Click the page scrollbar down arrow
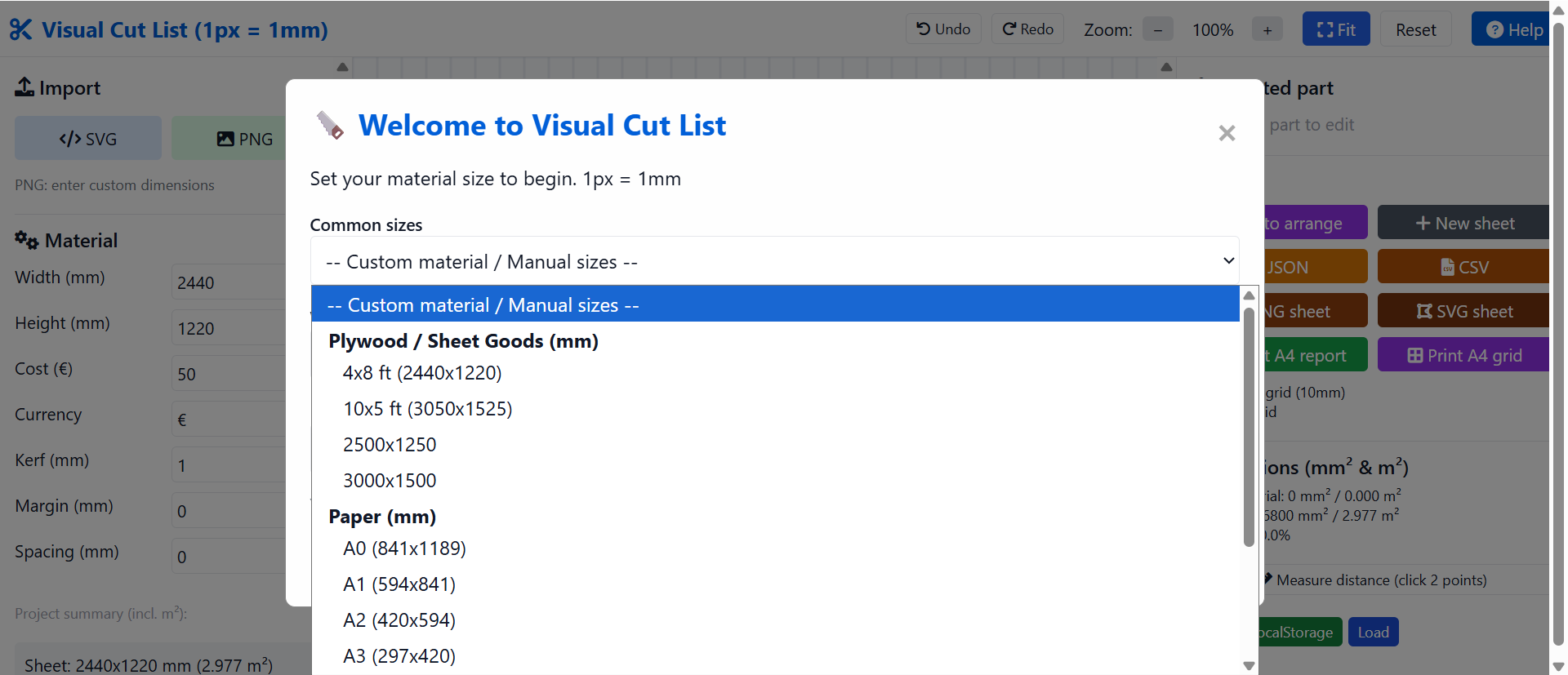This screenshot has width=1568, height=675. pyautogui.click(x=1558, y=666)
